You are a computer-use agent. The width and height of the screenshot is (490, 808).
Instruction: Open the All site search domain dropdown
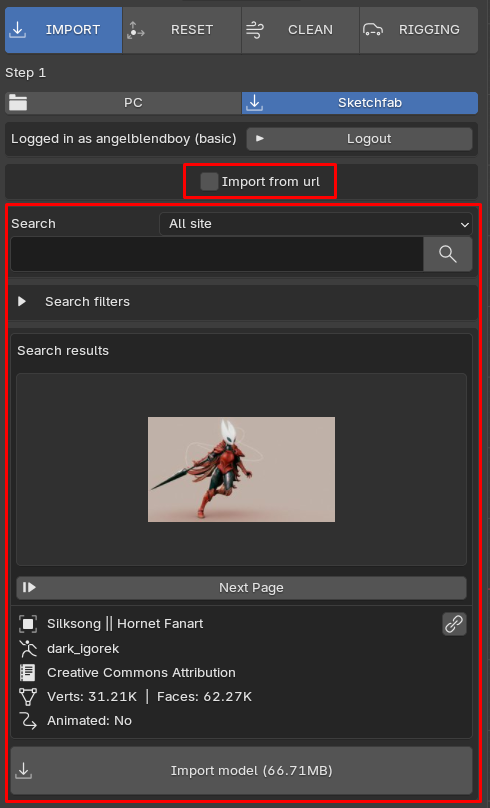(x=315, y=224)
